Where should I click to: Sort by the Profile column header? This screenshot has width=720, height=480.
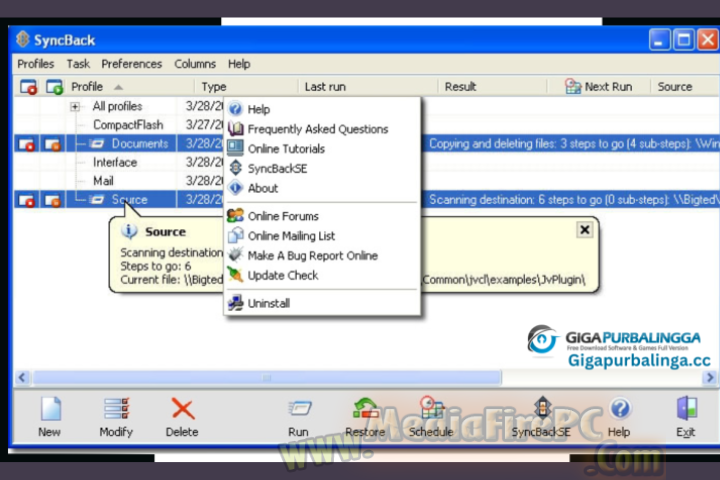point(131,87)
